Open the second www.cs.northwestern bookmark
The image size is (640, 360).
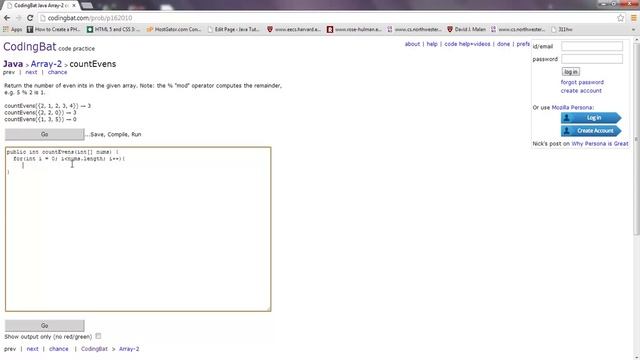pyautogui.click(x=518, y=29)
